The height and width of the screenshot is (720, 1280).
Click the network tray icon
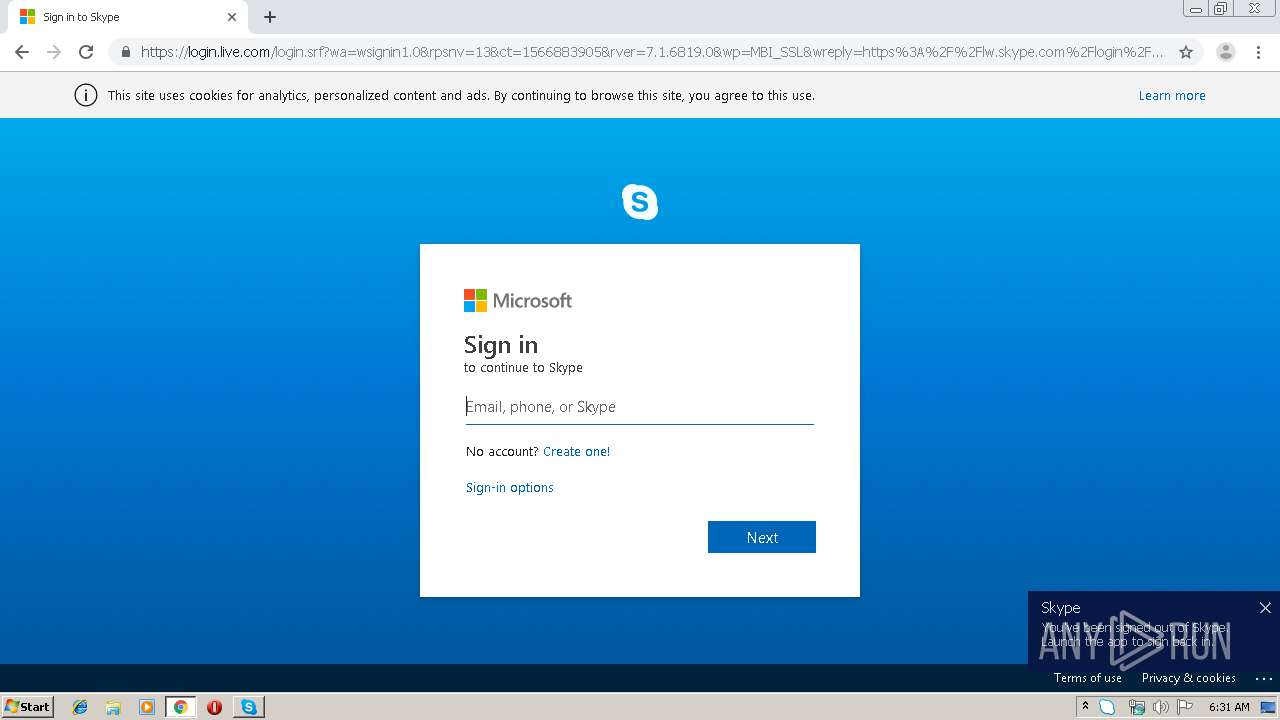1136,707
